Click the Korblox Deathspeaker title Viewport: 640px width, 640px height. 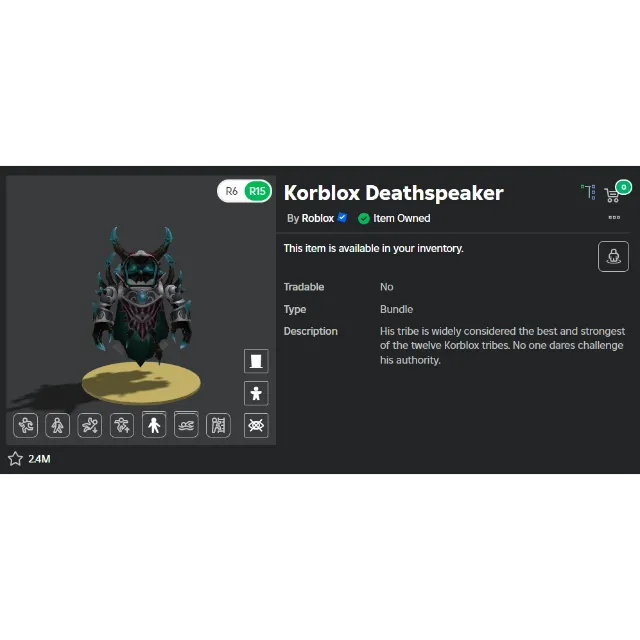393,193
